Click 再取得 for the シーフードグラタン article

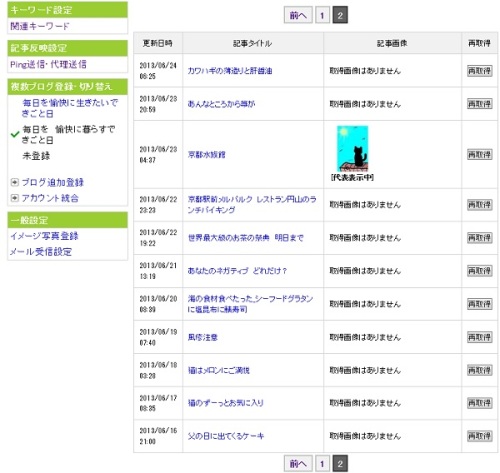coord(479,304)
